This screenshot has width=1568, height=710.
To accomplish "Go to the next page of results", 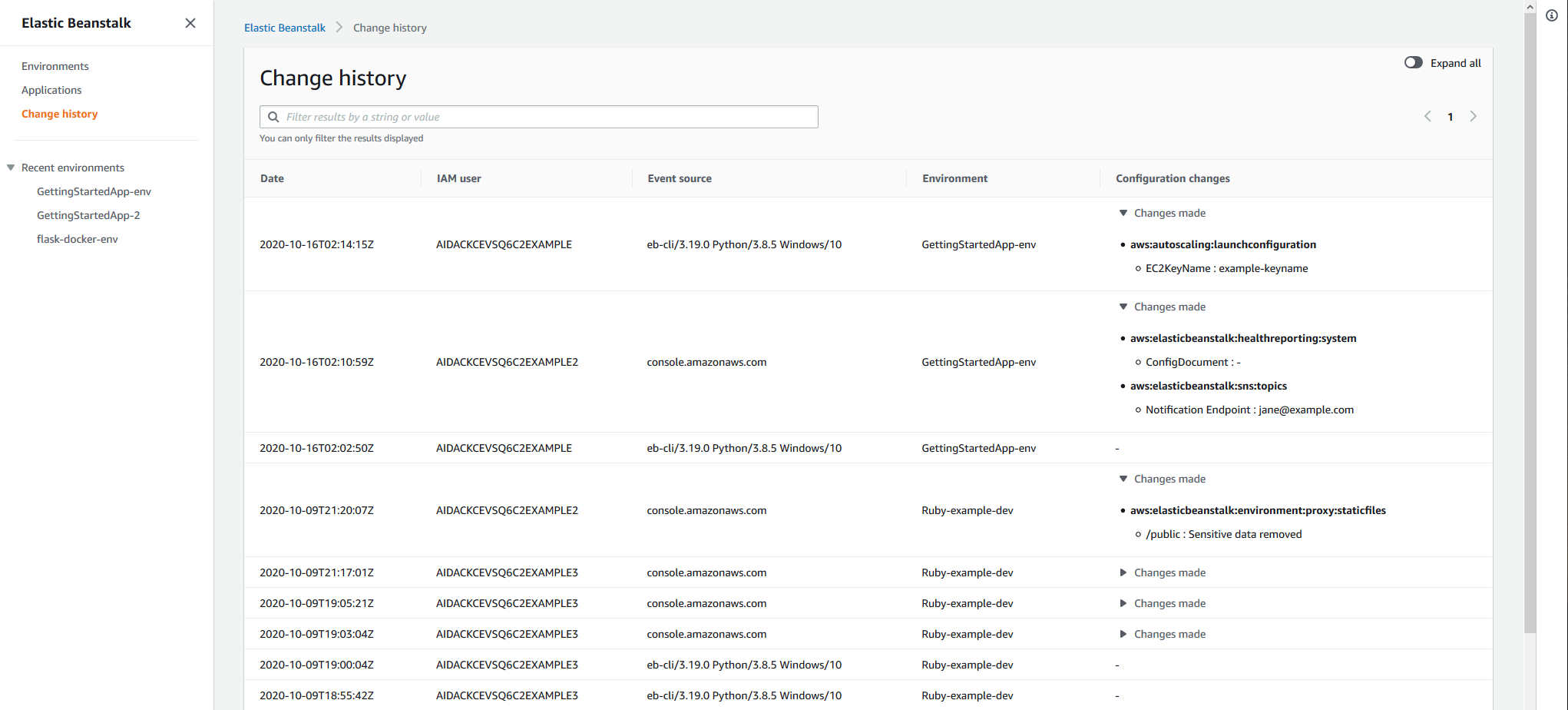I will click(1473, 117).
